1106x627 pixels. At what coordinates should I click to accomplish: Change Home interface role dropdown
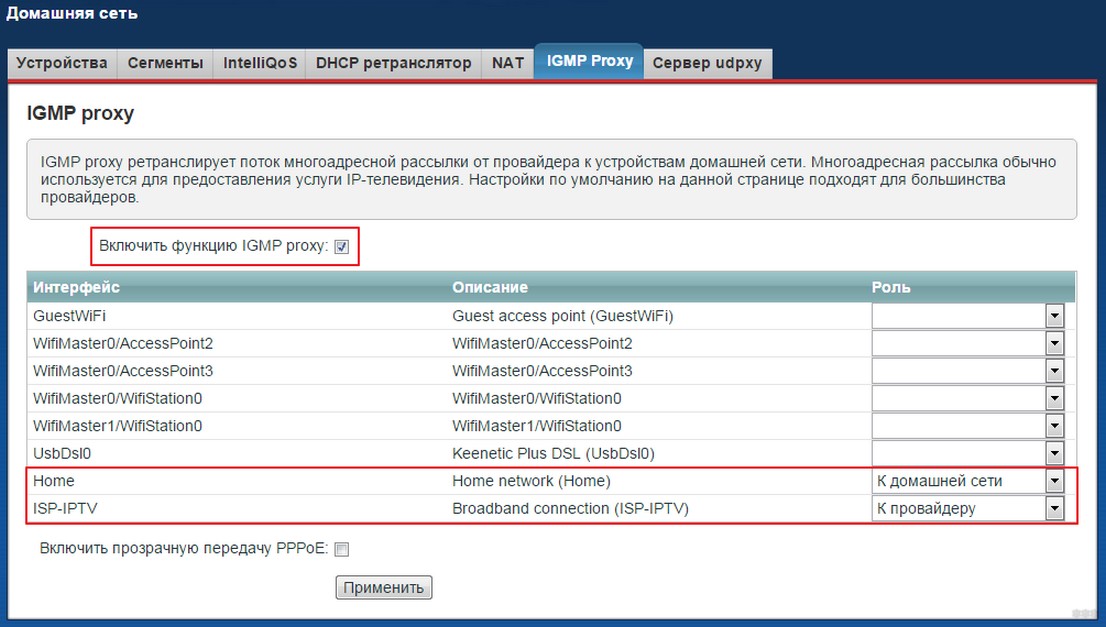[967, 481]
